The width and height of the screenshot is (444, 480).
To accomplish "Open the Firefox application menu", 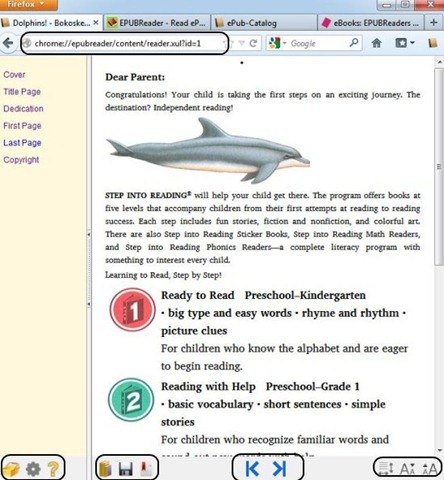I will [28, 5].
